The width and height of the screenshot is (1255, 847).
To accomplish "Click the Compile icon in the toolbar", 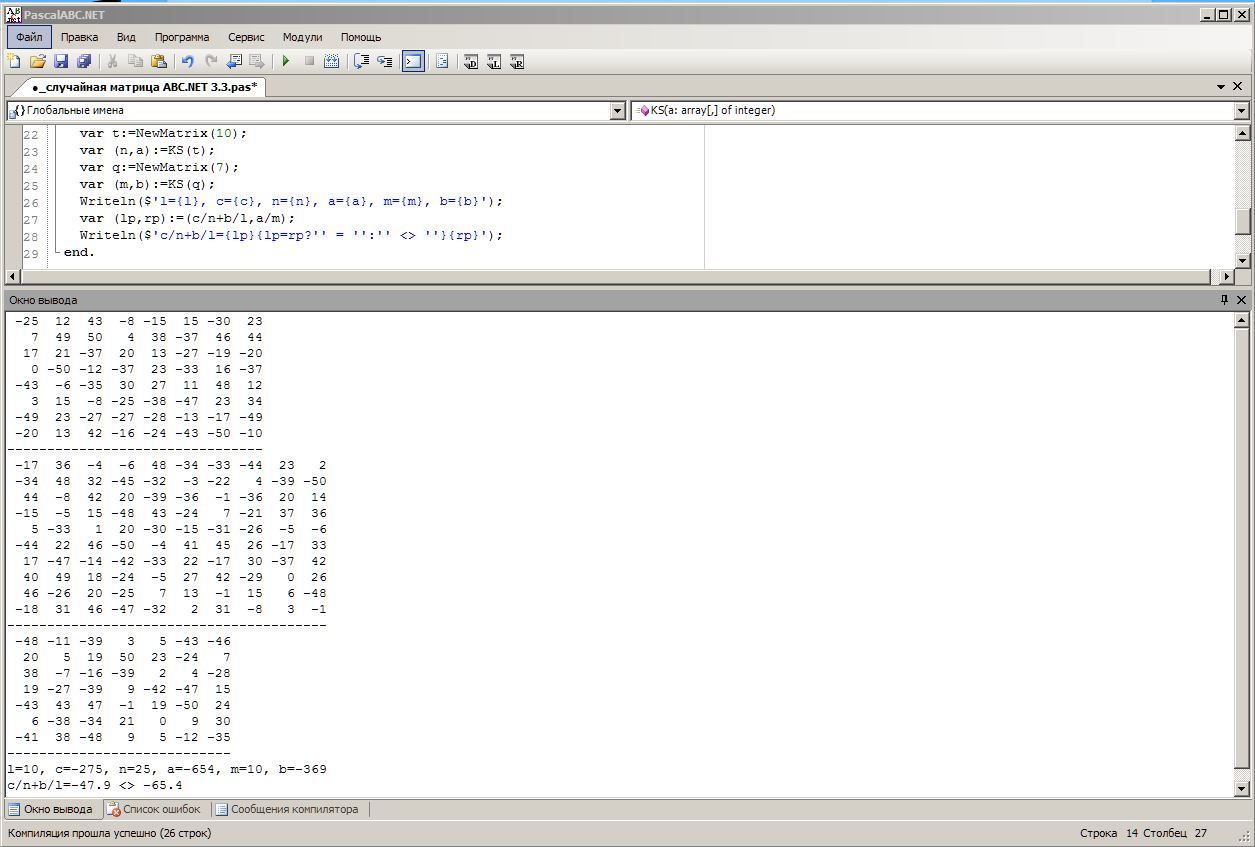I will coord(332,62).
